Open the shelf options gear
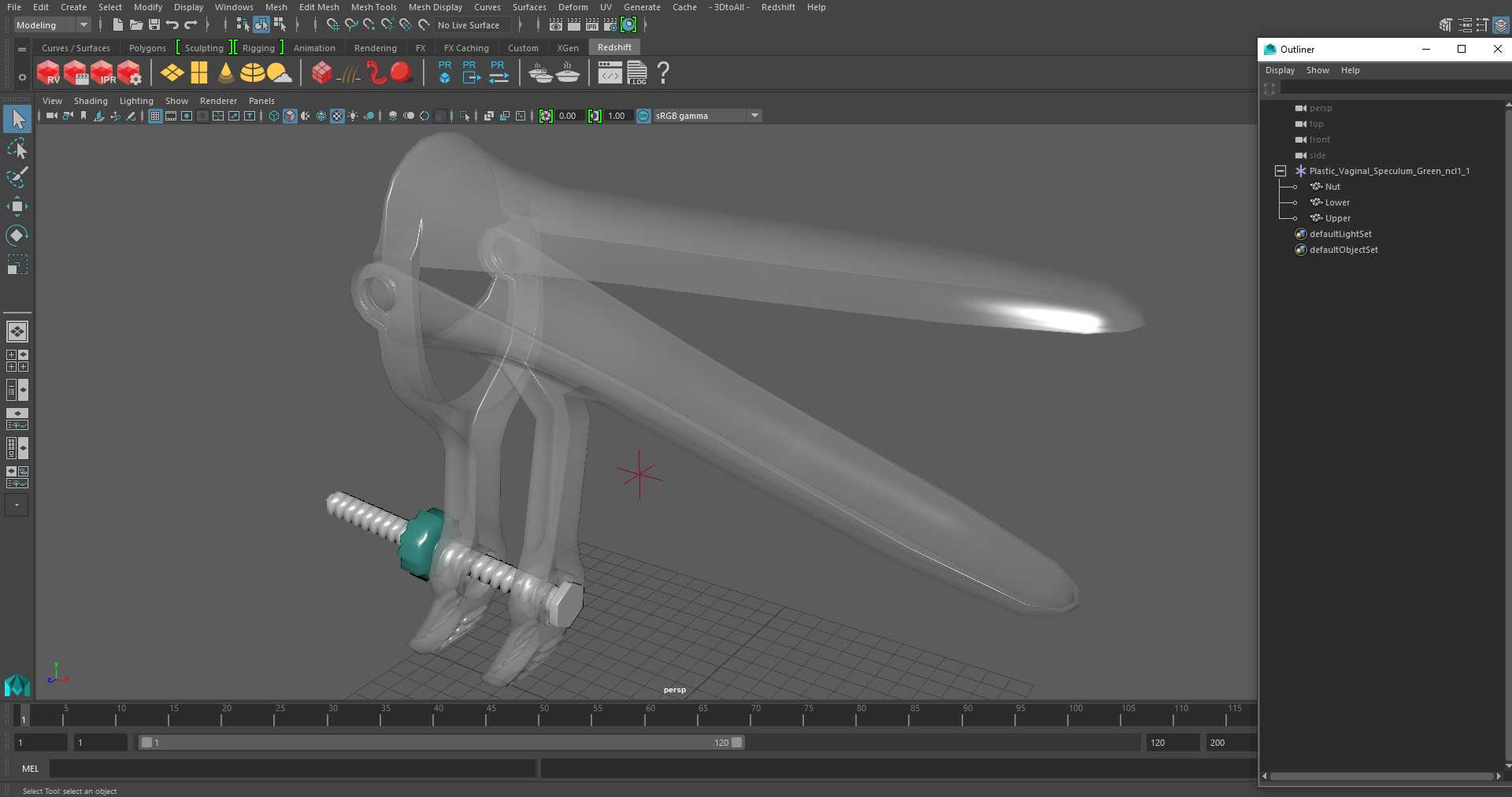Screen dimensions: 1512x797 pyautogui.click(x=22, y=77)
